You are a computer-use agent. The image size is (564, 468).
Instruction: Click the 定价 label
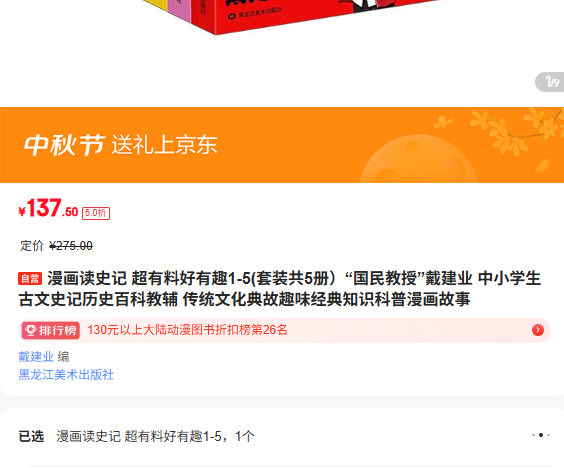pyautogui.click(x=32, y=246)
